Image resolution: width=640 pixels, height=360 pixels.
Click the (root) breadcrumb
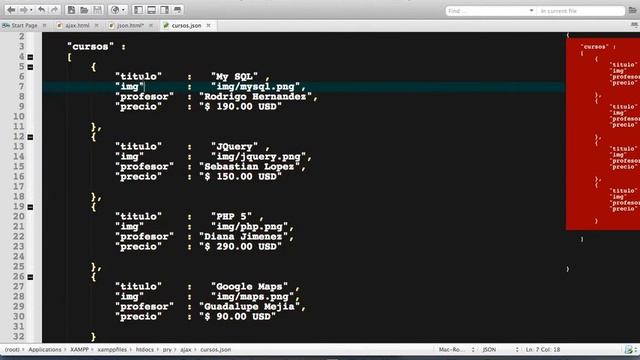coord(12,350)
